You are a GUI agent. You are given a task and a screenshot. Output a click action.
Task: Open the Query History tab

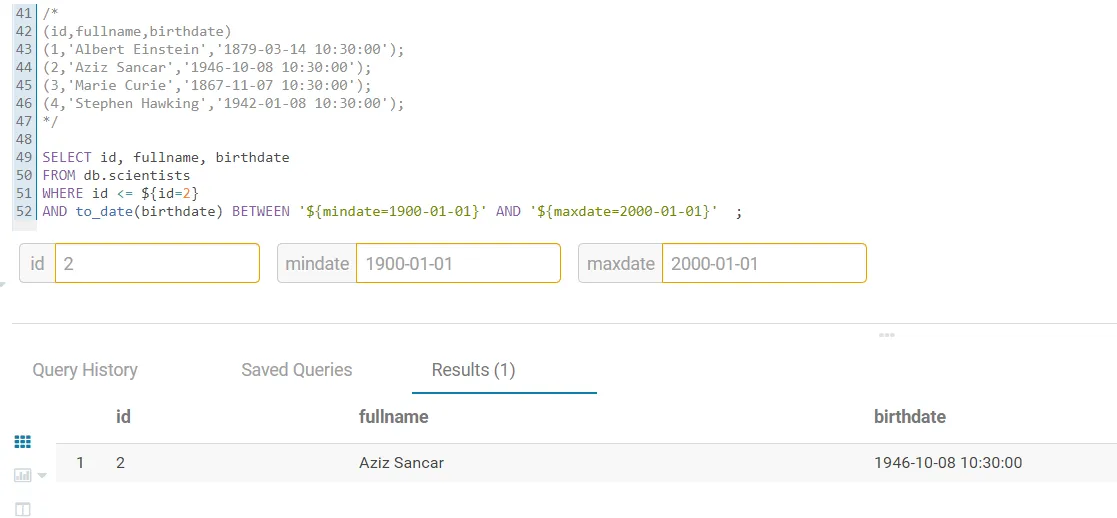(85, 370)
